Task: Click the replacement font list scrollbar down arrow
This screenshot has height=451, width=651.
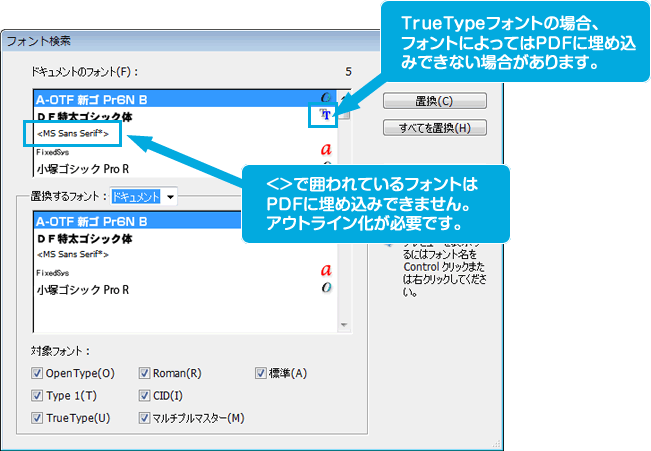Action: coord(345,325)
